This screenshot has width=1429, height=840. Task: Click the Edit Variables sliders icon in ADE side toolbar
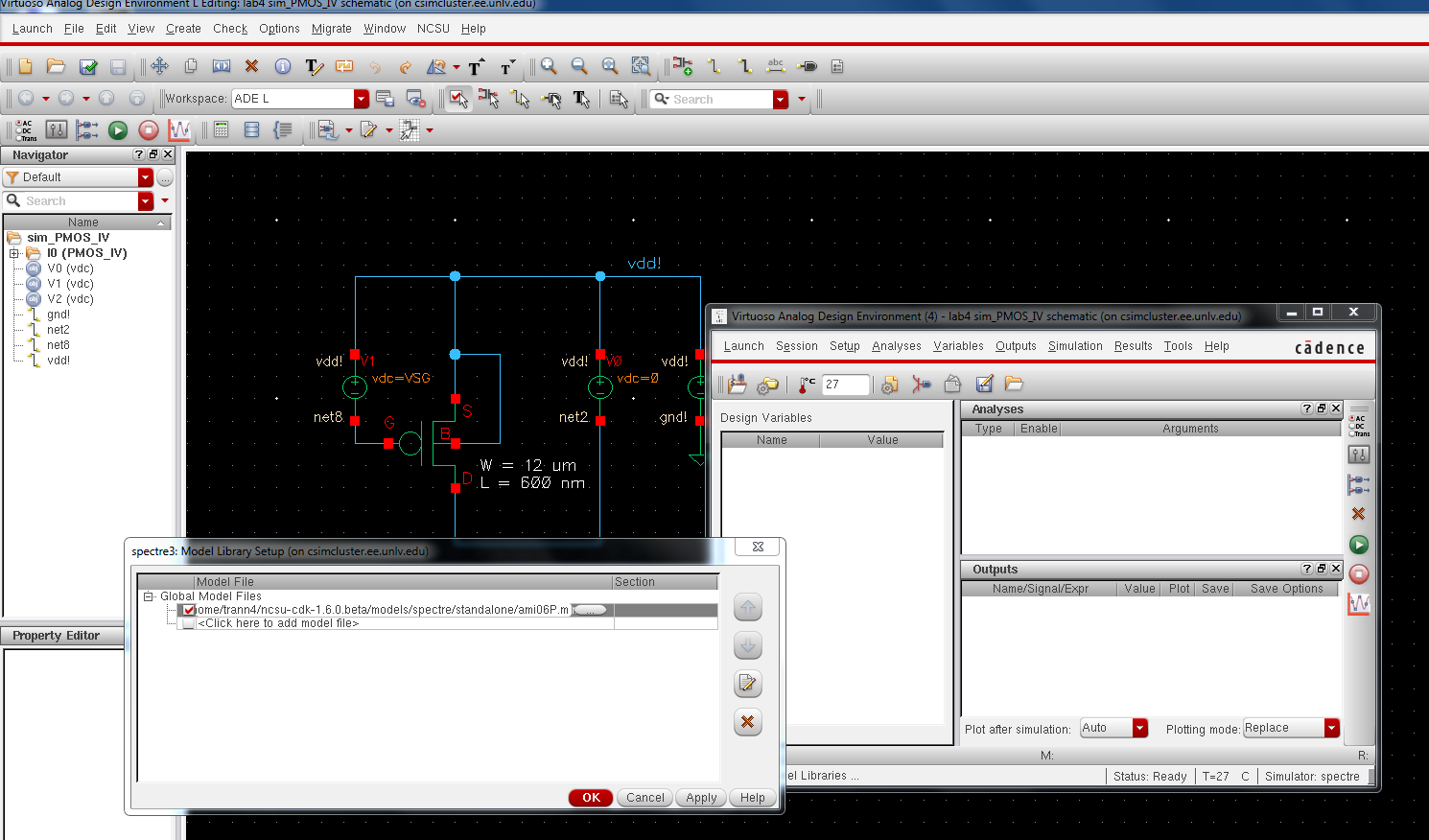[x=1359, y=455]
